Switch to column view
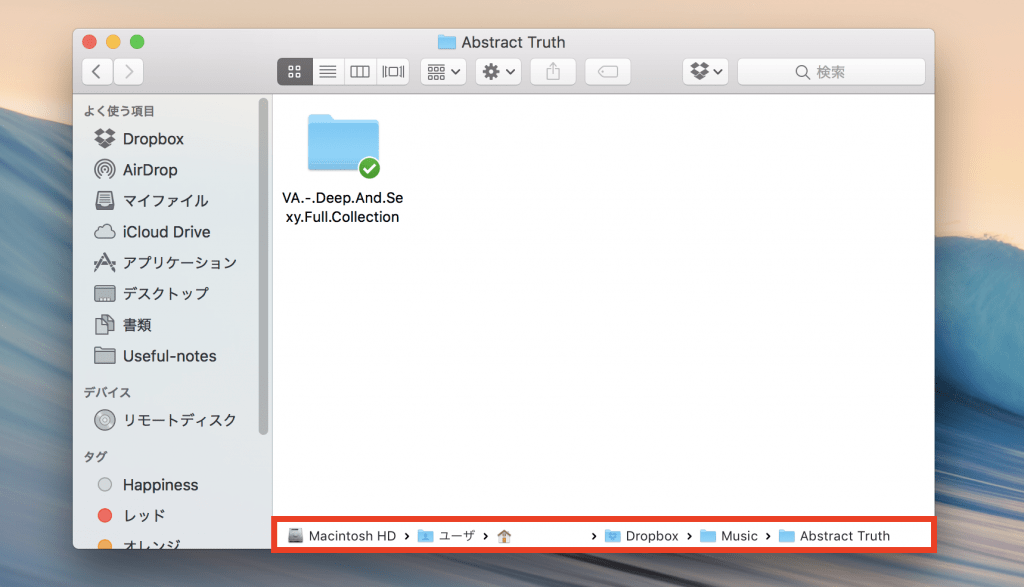The height and width of the screenshot is (587, 1024). pyautogui.click(x=360, y=71)
